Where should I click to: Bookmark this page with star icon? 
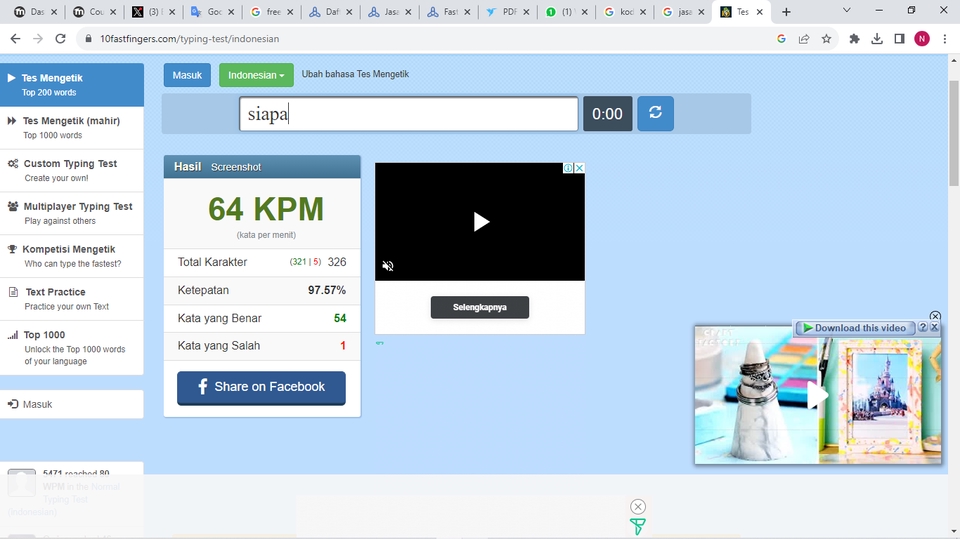[827, 39]
